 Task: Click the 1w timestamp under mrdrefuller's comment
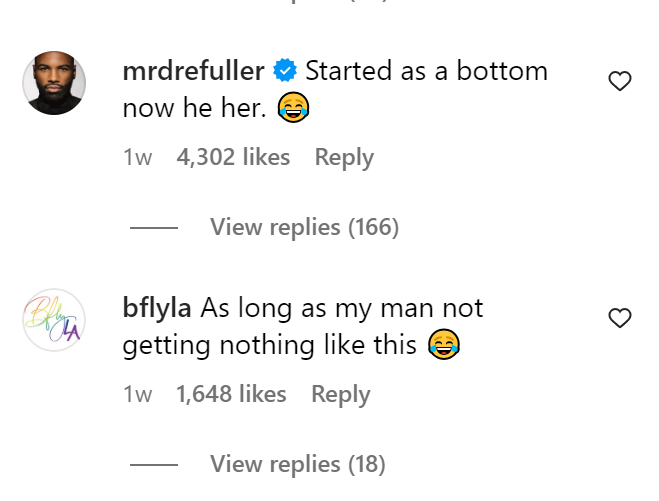137,157
